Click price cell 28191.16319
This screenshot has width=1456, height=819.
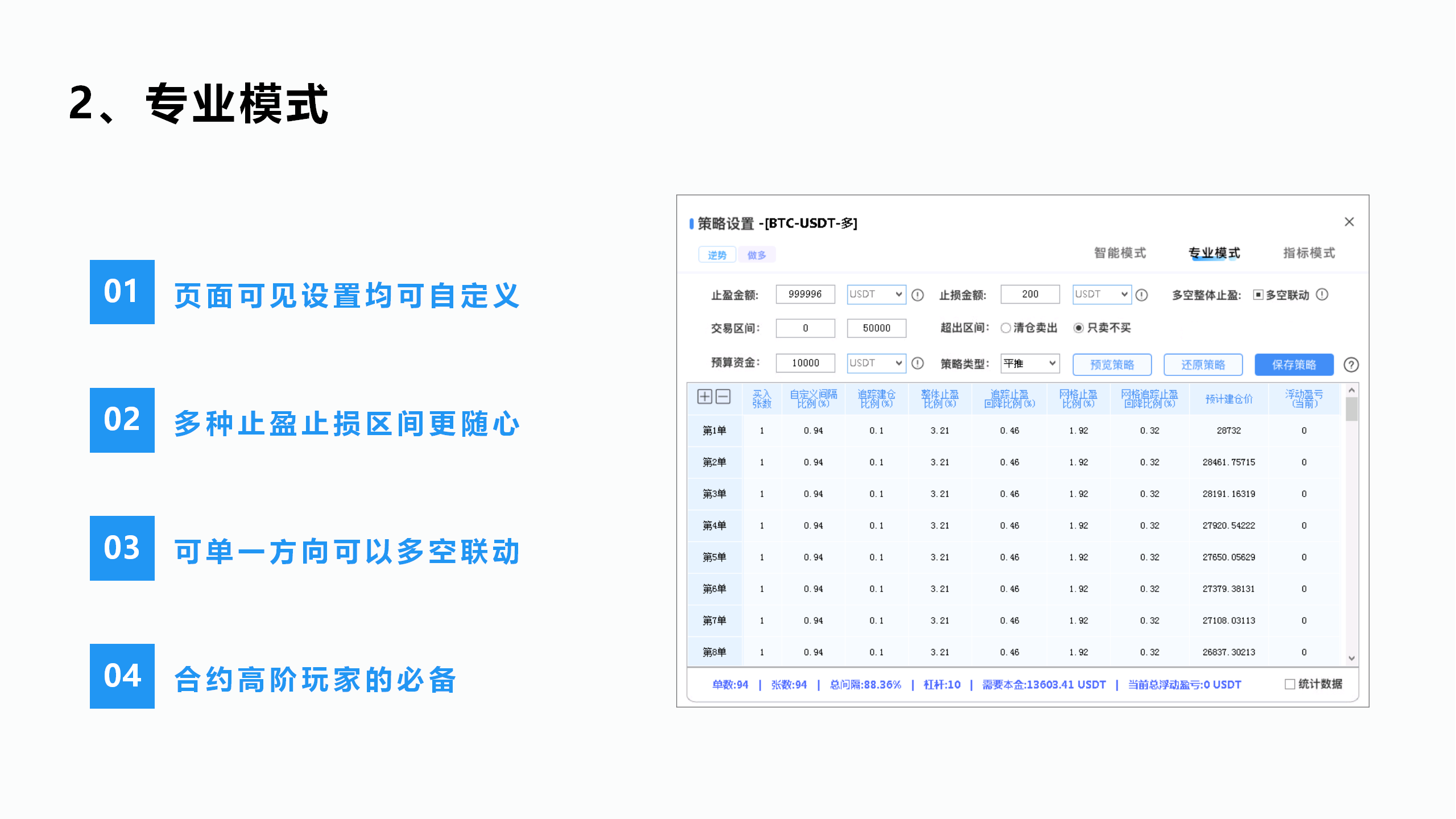(1228, 494)
